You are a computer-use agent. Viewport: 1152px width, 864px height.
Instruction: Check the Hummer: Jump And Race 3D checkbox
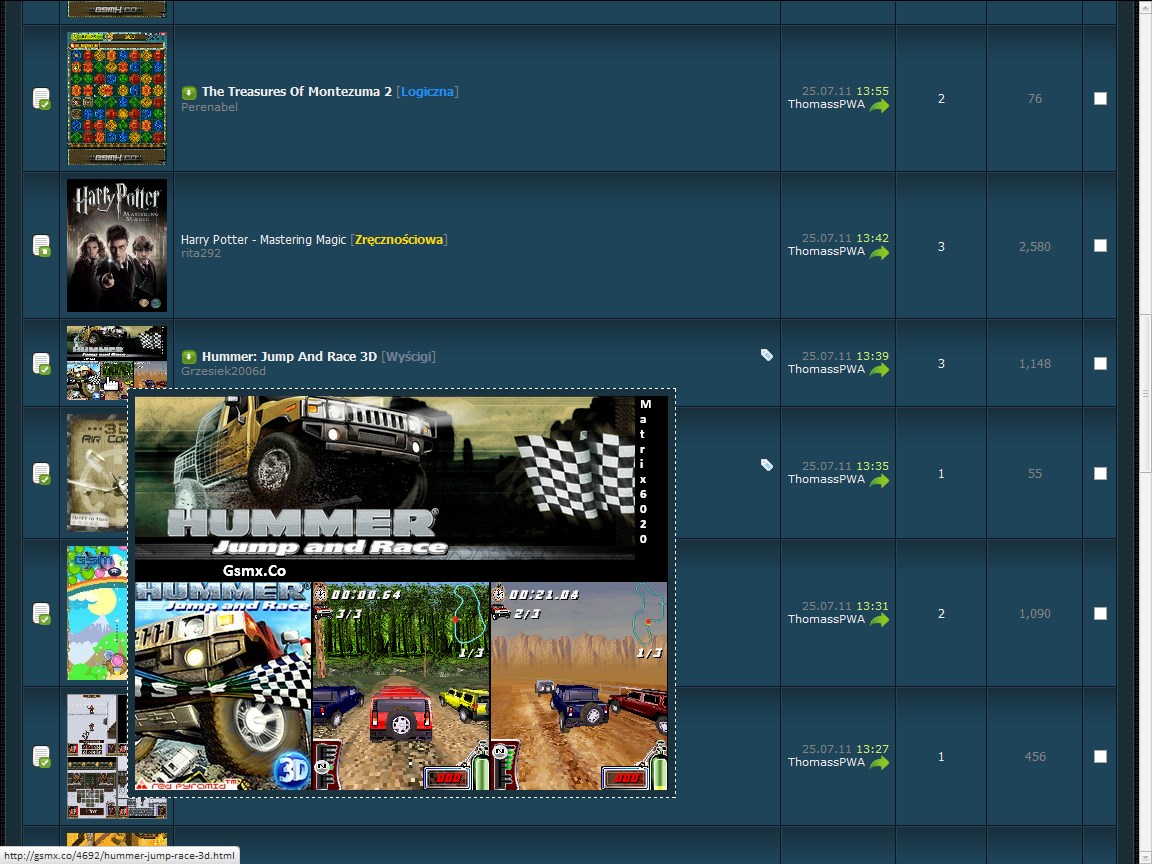[1100, 364]
